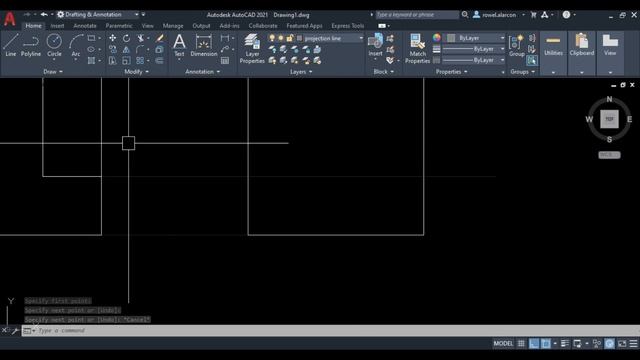Click the MODEL space button

click(503, 344)
